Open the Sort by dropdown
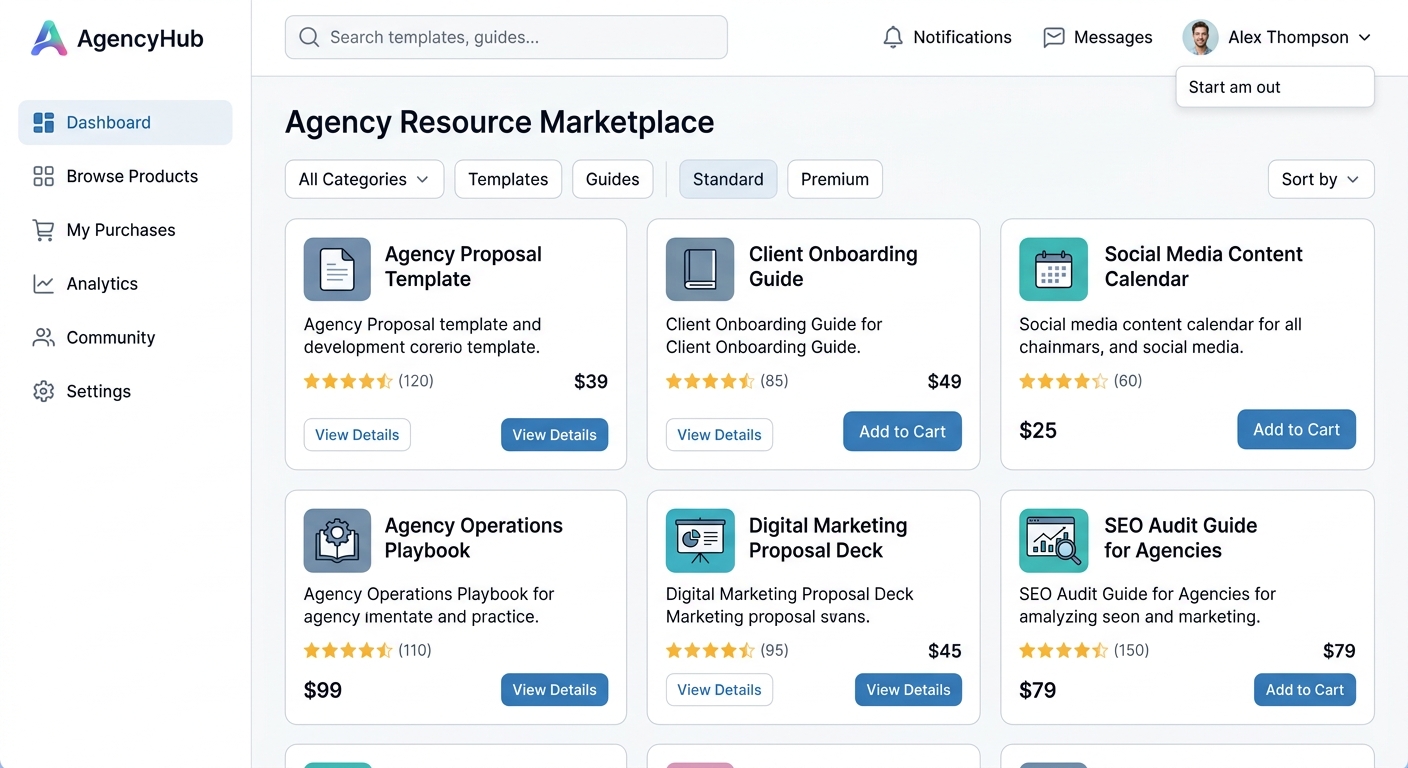The image size is (1408, 768). pos(1321,179)
